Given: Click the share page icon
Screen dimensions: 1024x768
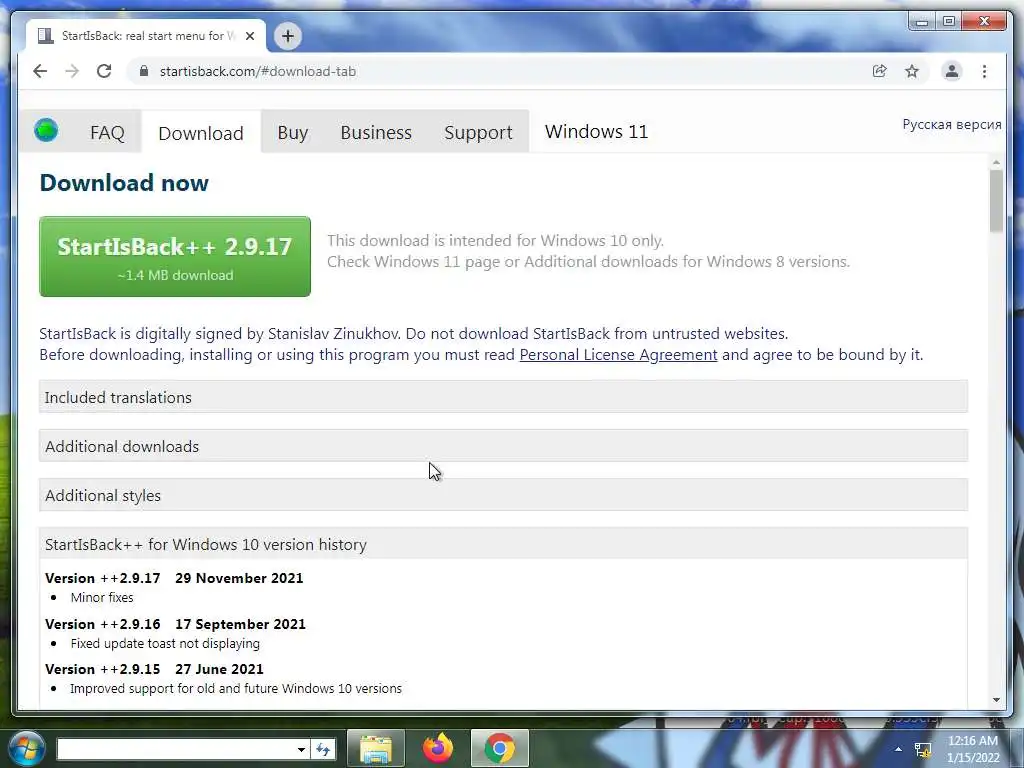Looking at the screenshot, I should (x=880, y=71).
